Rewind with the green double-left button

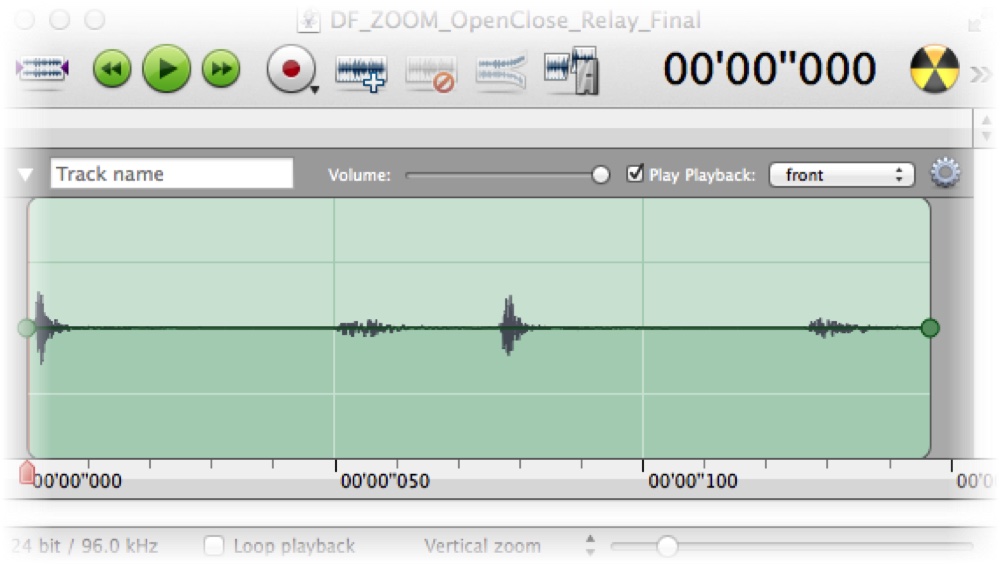point(112,69)
